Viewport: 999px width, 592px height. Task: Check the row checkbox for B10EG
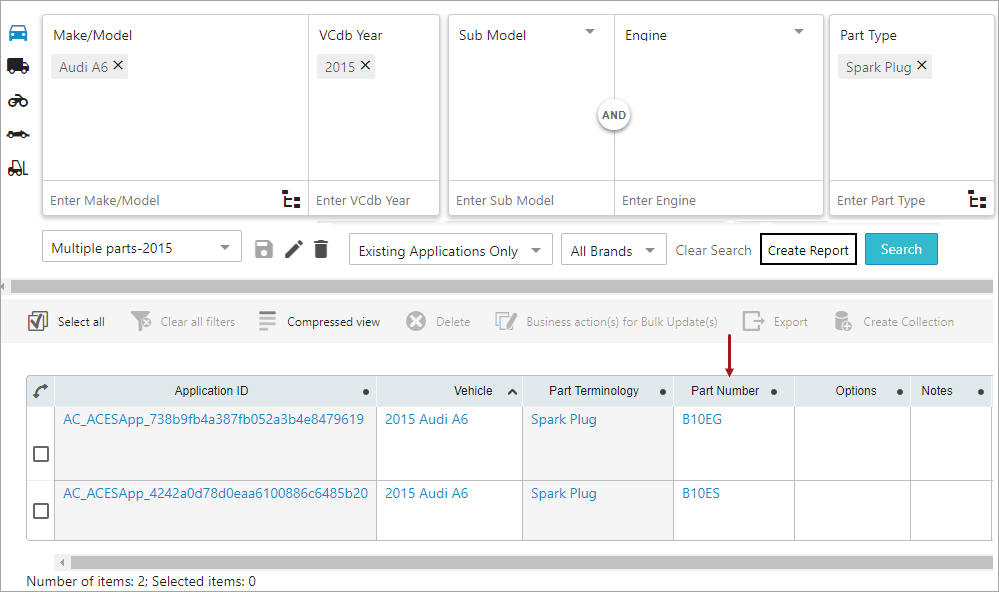coord(41,454)
